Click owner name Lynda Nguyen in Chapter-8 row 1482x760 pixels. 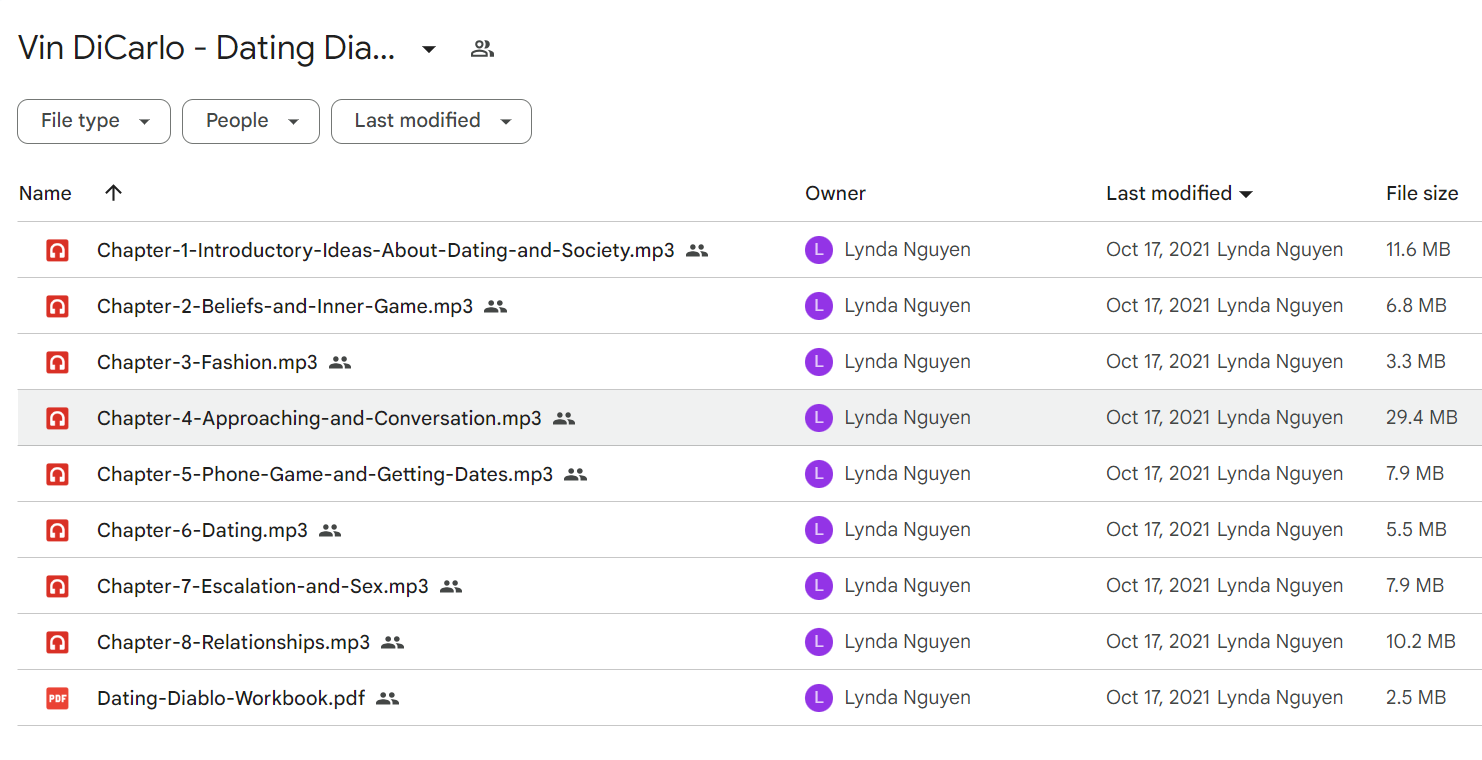tap(907, 642)
